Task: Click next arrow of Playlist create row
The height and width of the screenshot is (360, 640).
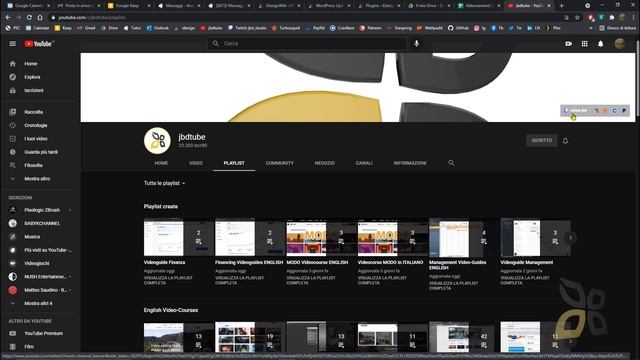Action: tap(571, 238)
